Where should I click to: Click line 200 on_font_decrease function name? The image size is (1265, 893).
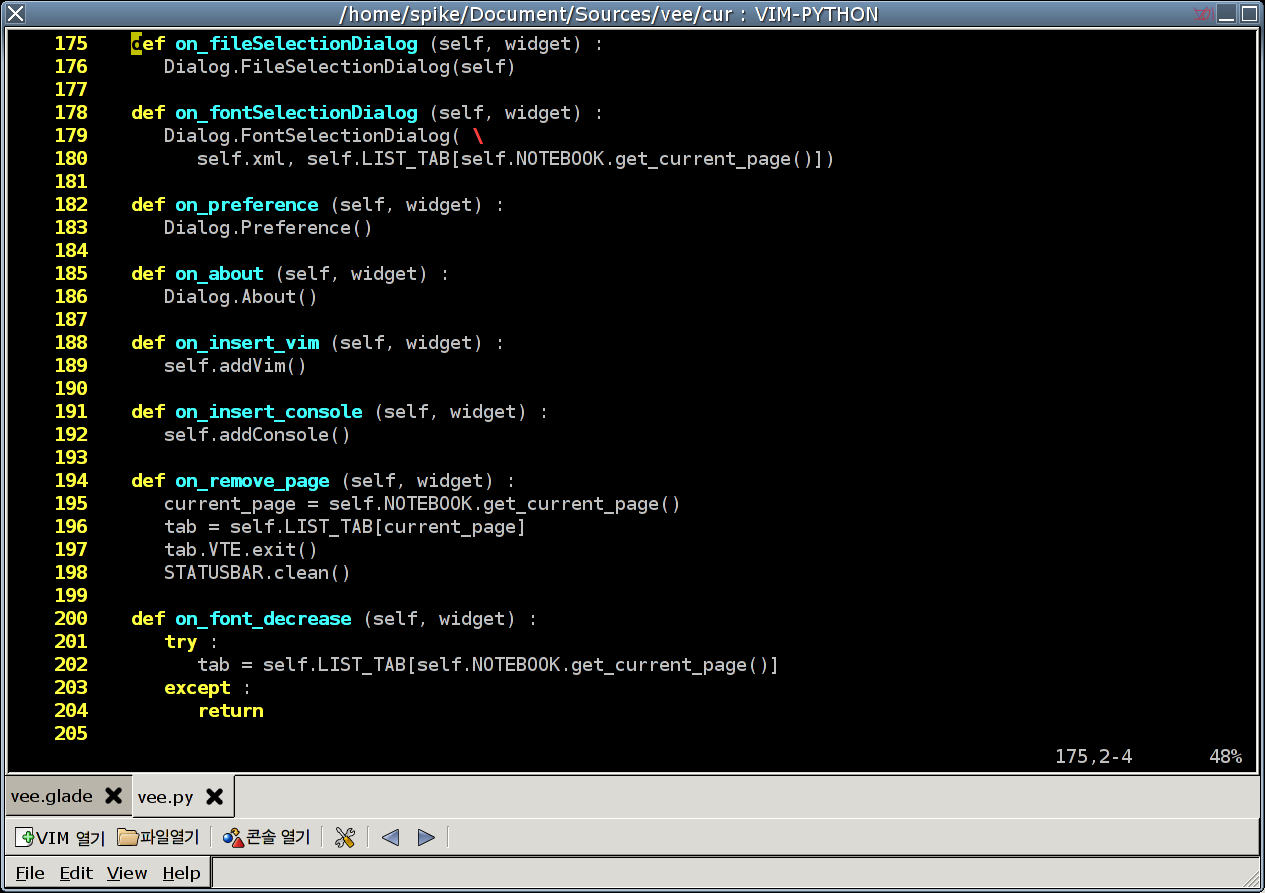click(263, 619)
